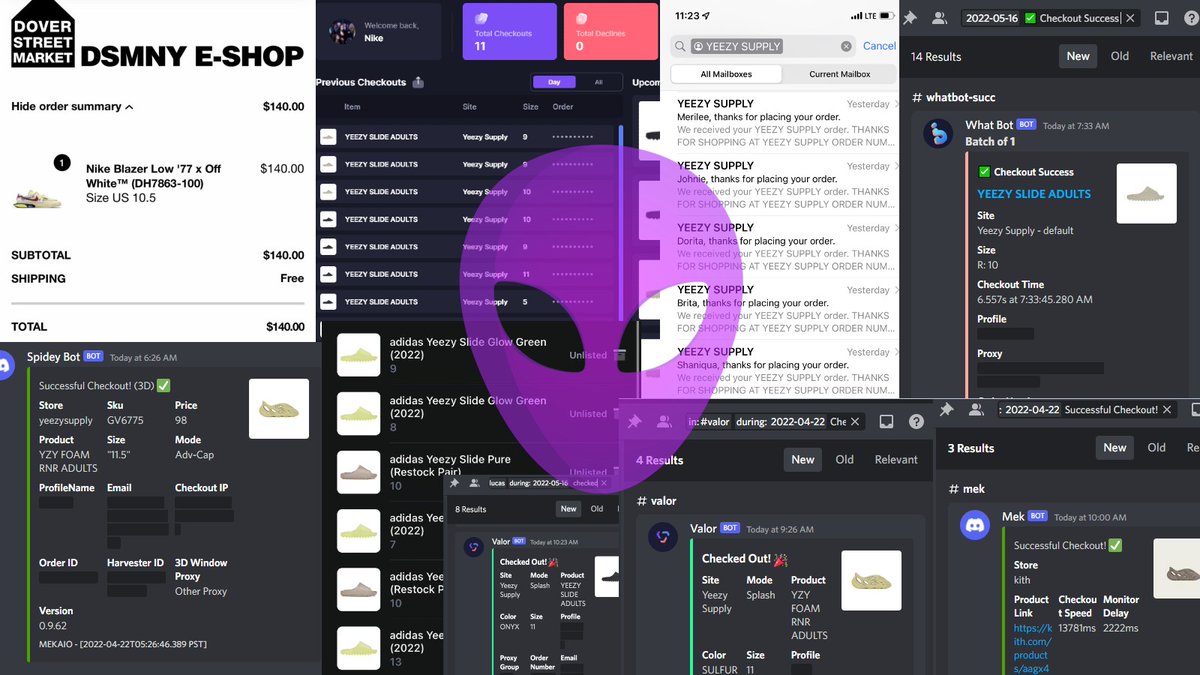Open Johnie's YEEZY SUPPLY email chevron
This screenshot has width=1200, height=675.
(x=895, y=166)
